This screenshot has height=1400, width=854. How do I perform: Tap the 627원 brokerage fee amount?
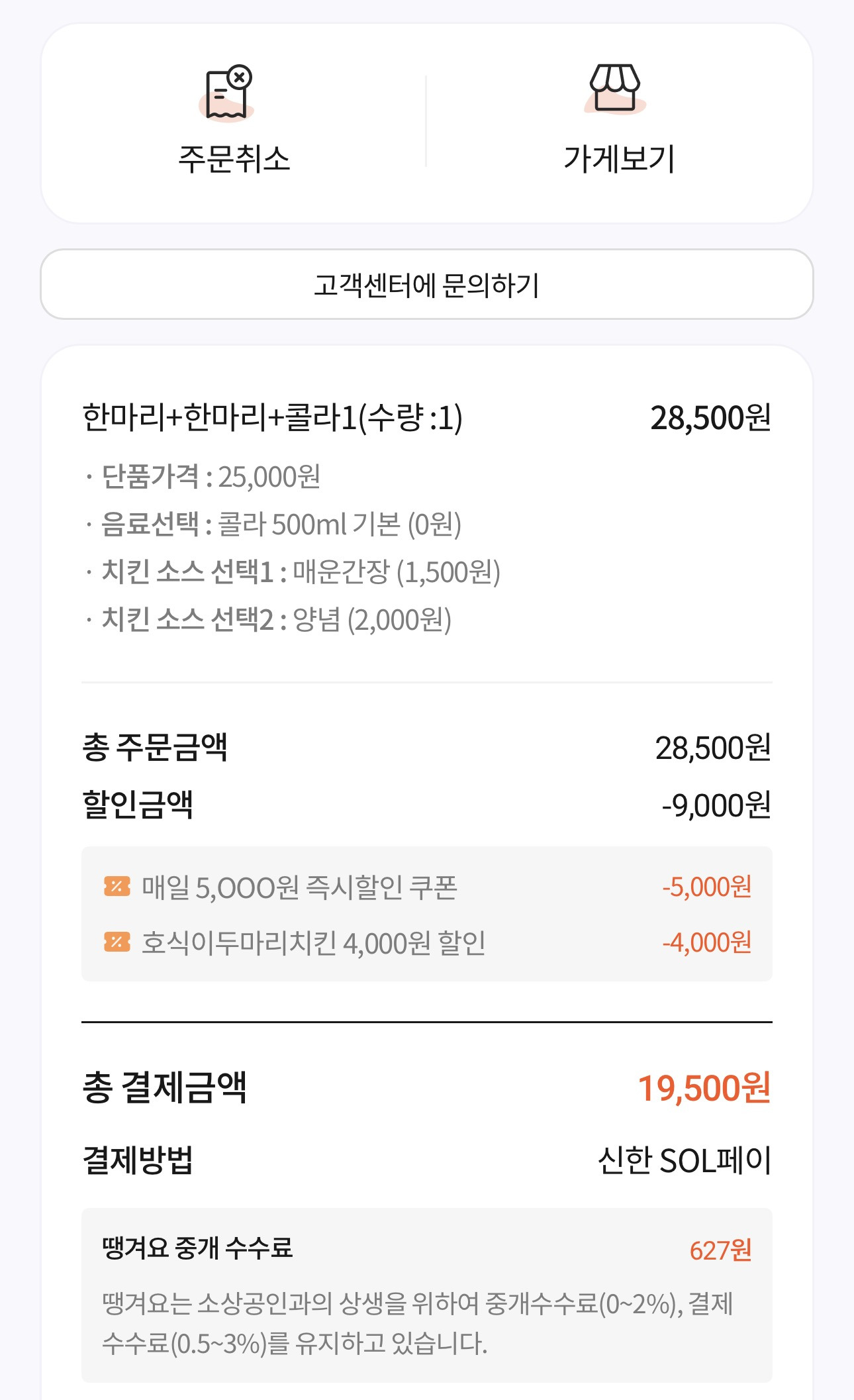(x=720, y=1250)
